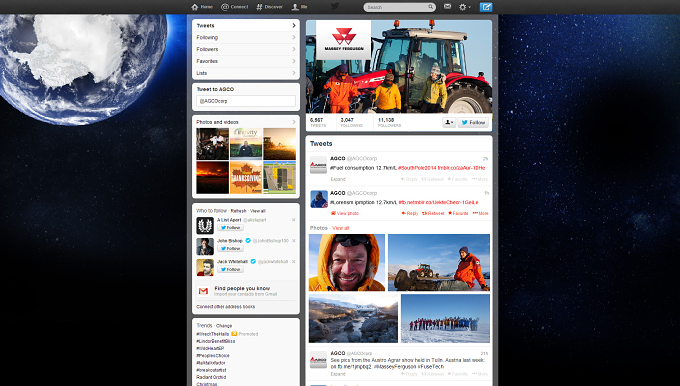Click AGCO avatar on first tweet

click(x=318, y=165)
